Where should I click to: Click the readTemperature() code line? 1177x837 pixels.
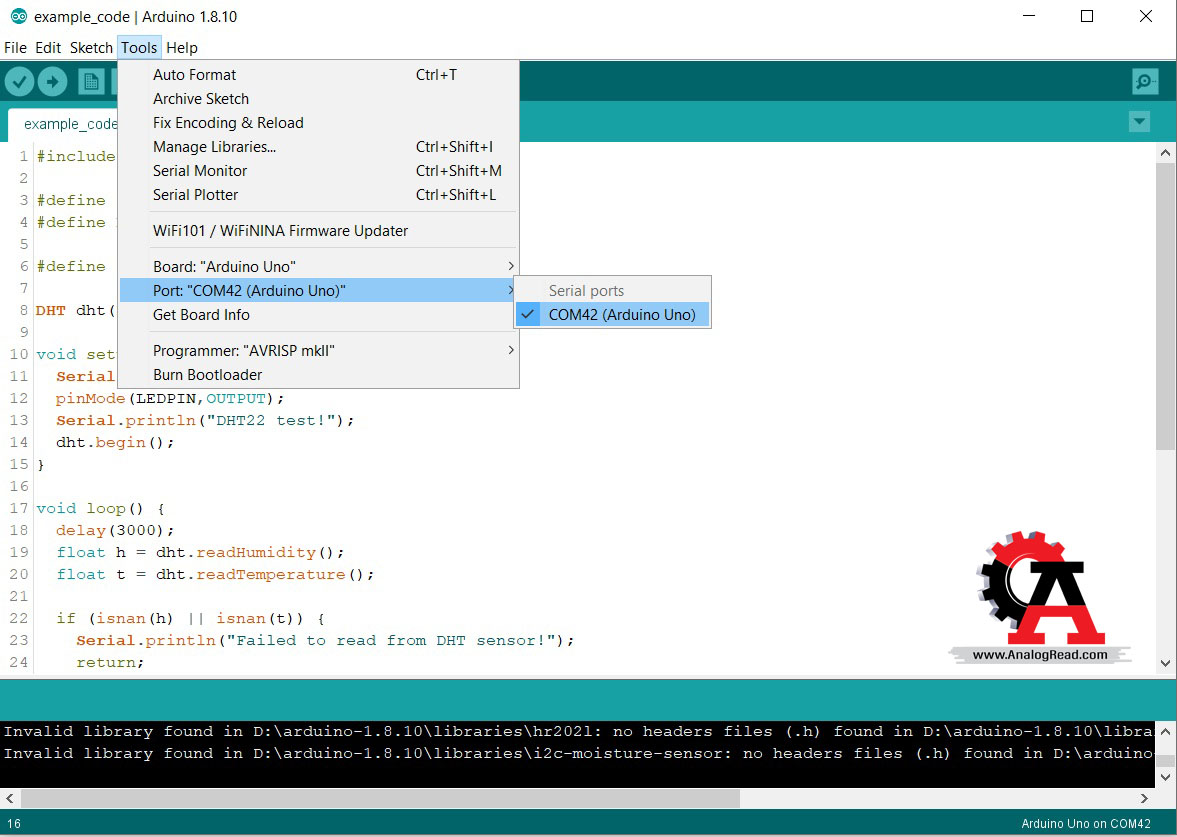point(215,574)
